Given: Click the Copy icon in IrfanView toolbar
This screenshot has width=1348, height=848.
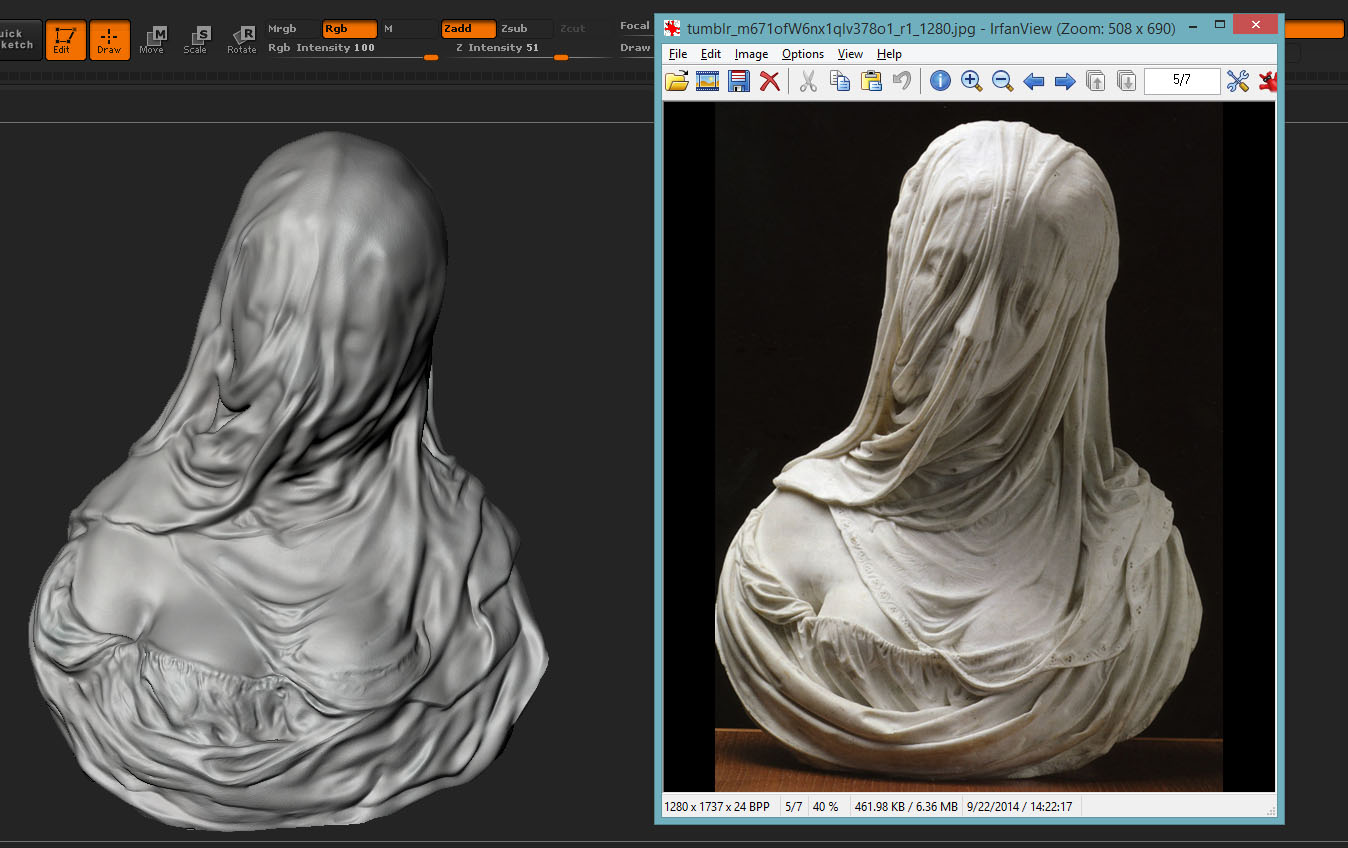Looking at the screenshot, I should [840, 82].
